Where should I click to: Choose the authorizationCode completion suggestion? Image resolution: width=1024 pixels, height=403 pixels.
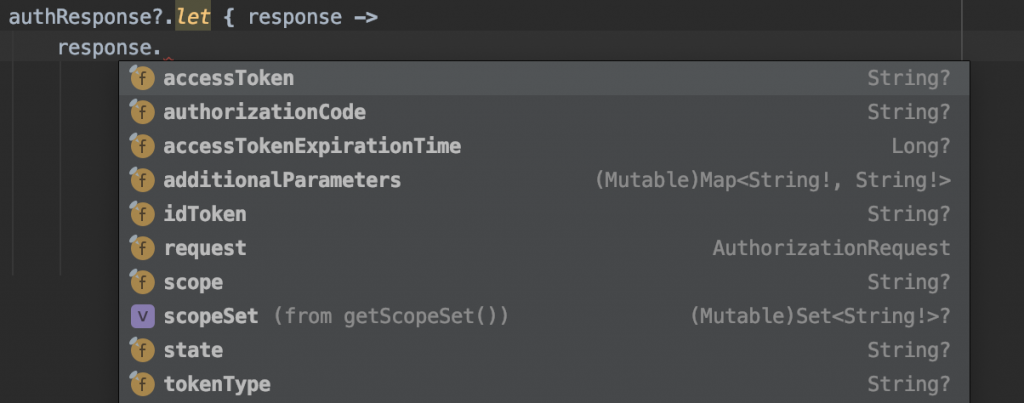(264, 112)
